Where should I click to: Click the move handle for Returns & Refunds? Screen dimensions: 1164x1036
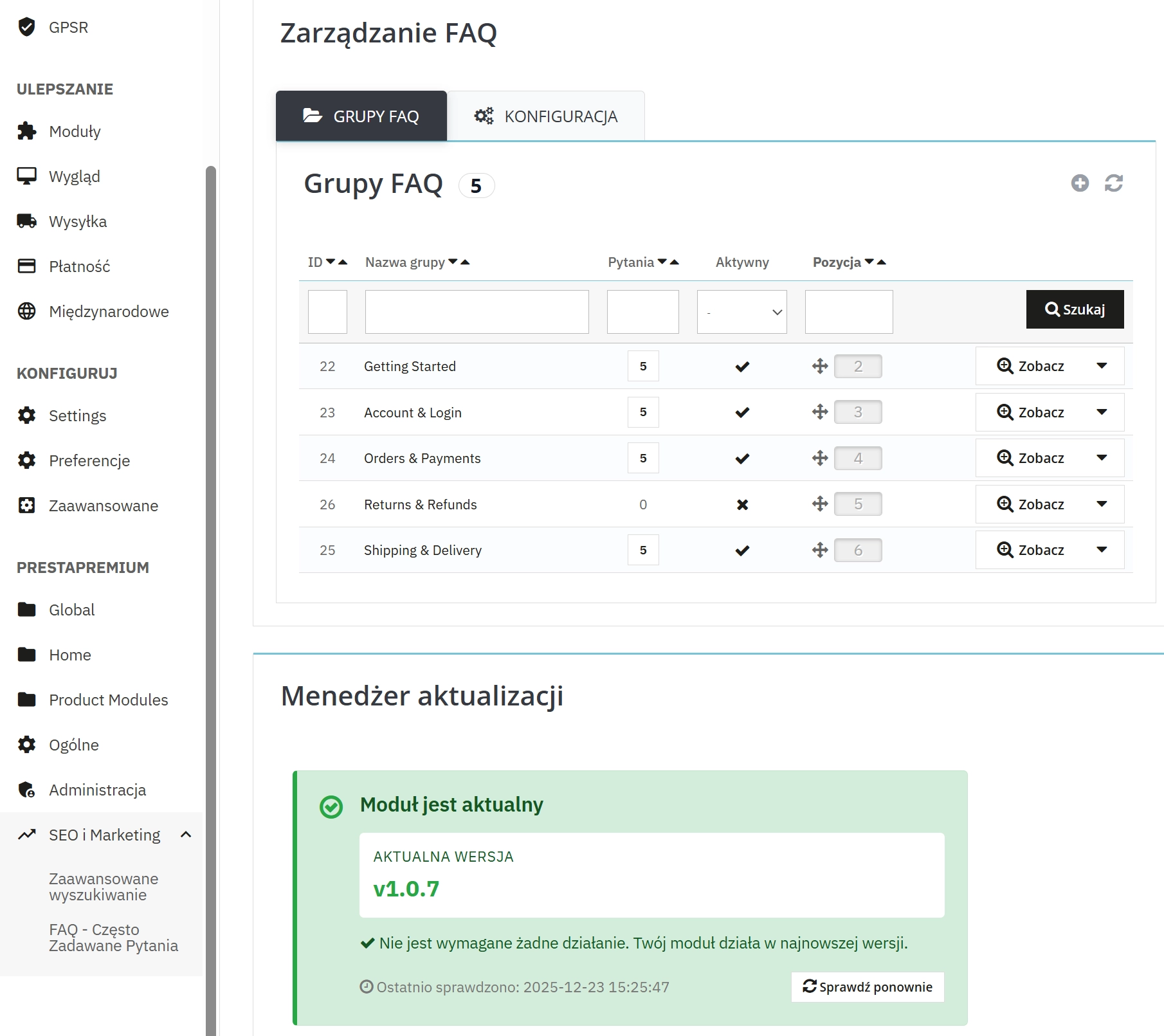point(820,504)
